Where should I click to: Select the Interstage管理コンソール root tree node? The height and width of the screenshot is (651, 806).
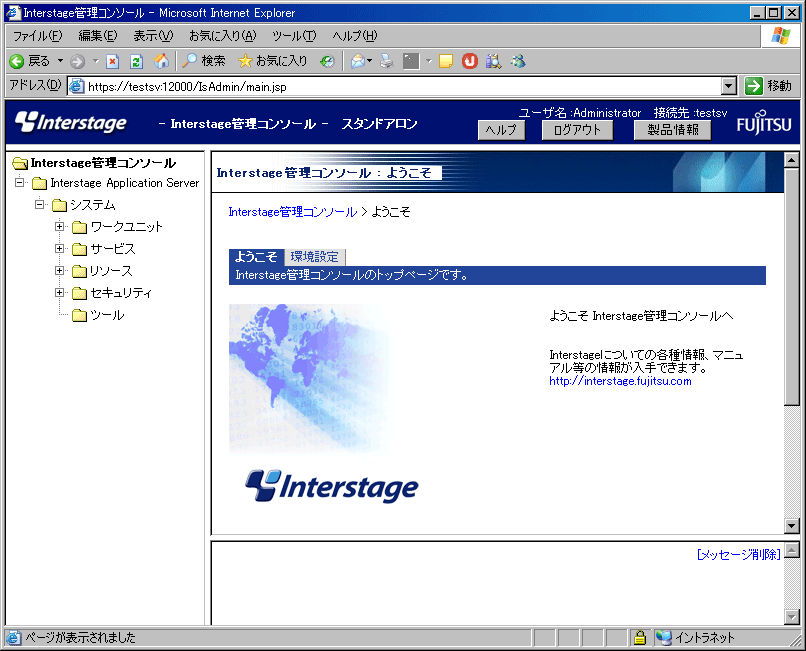click(103, 163)
